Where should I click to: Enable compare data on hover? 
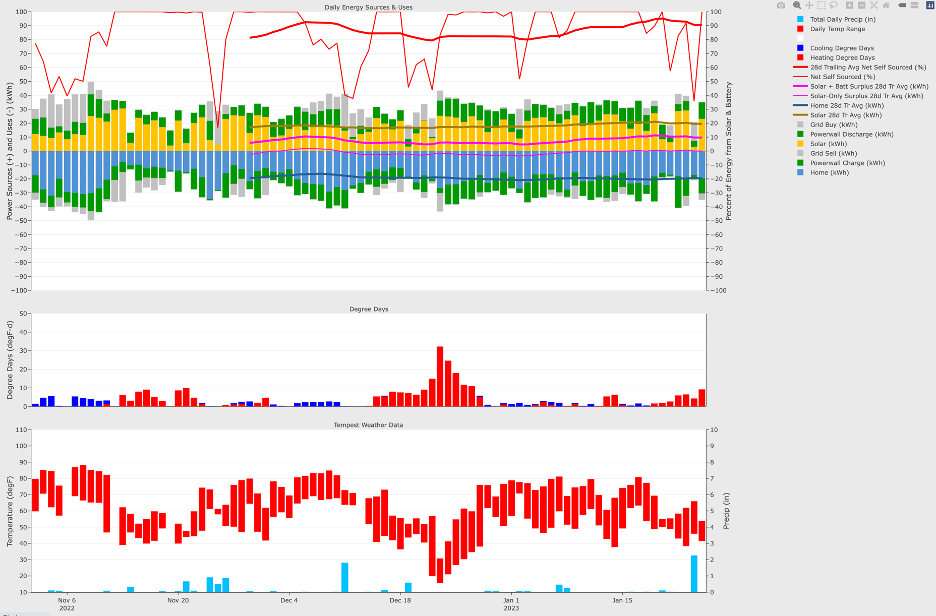914,5
